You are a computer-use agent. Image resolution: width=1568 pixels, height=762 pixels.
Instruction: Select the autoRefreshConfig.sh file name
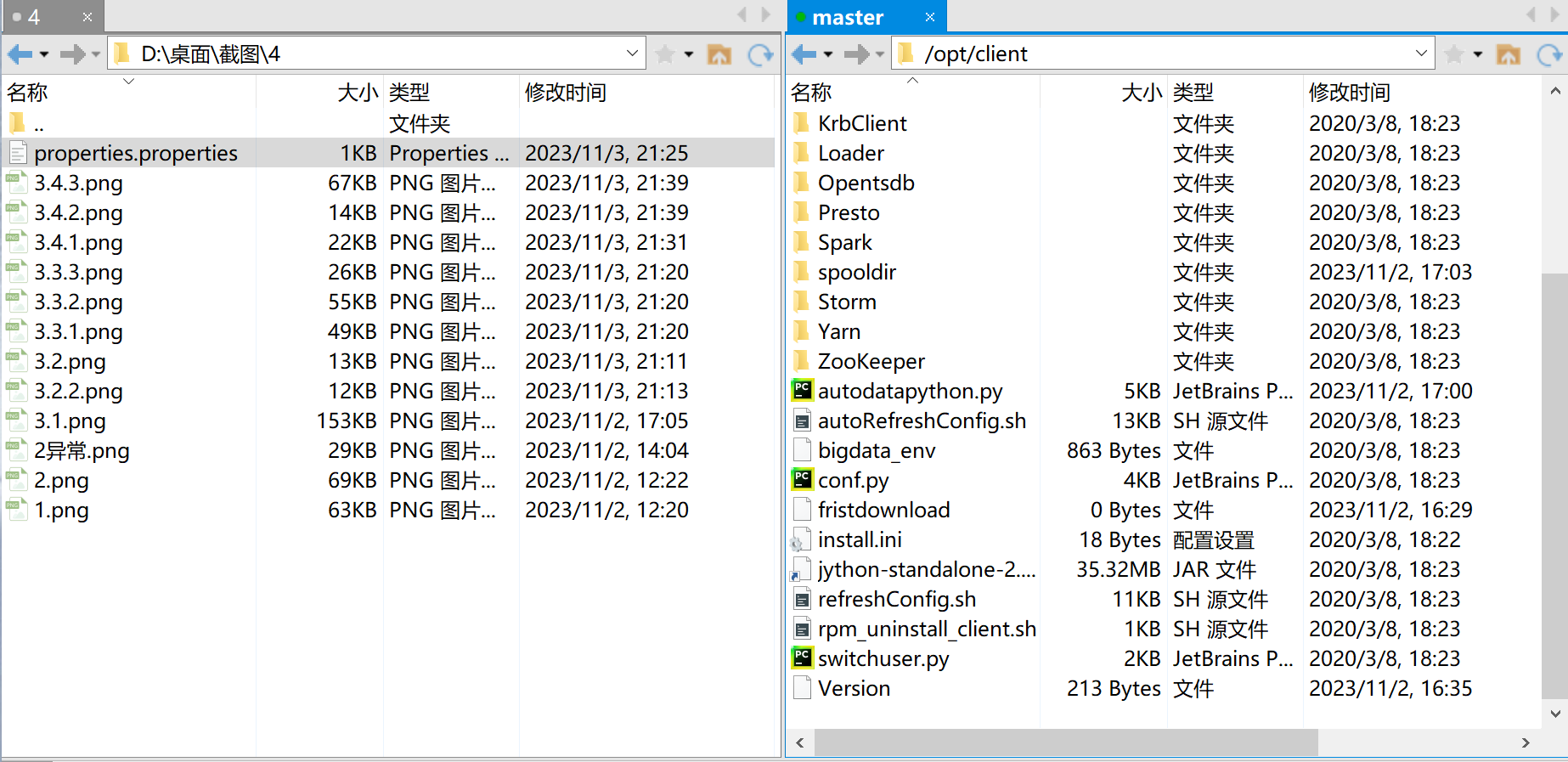click(922, 421)
